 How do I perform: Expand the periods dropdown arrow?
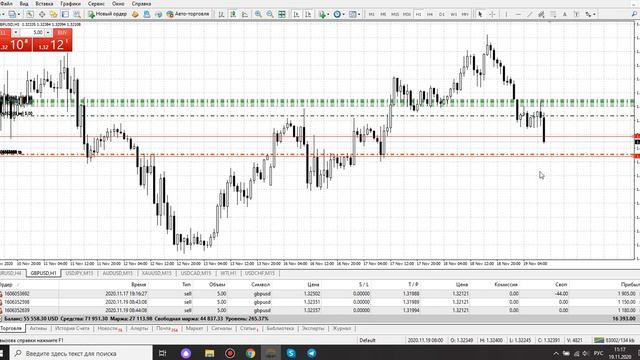[344, 14]
